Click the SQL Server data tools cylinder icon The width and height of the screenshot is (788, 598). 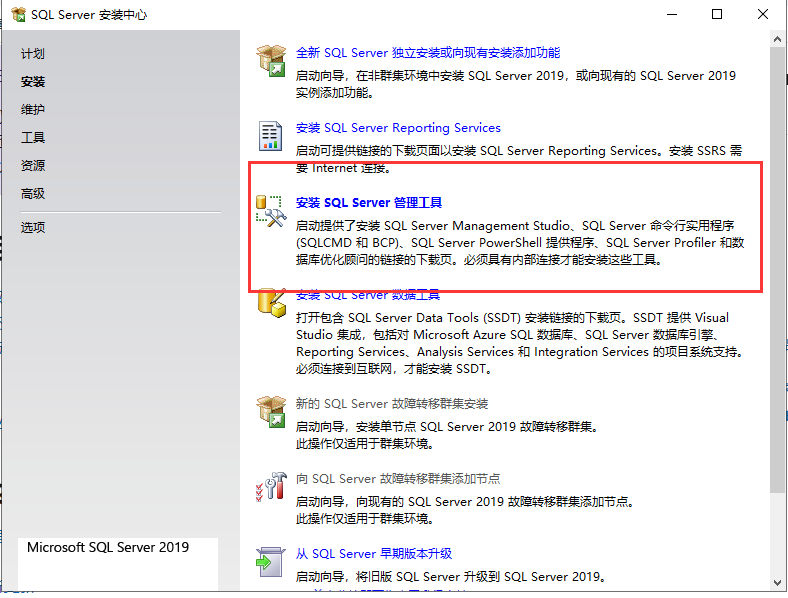coord(271,303)
